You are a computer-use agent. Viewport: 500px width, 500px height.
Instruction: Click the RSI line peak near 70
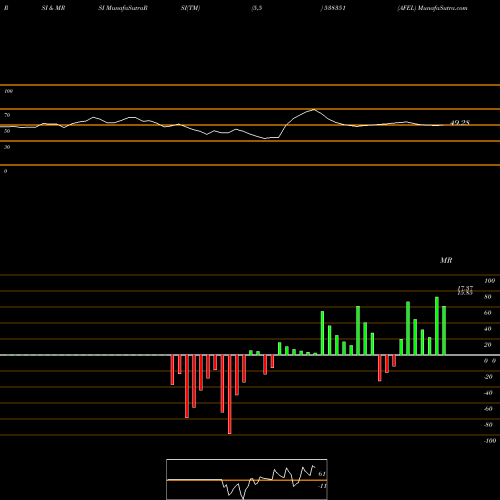314,110
